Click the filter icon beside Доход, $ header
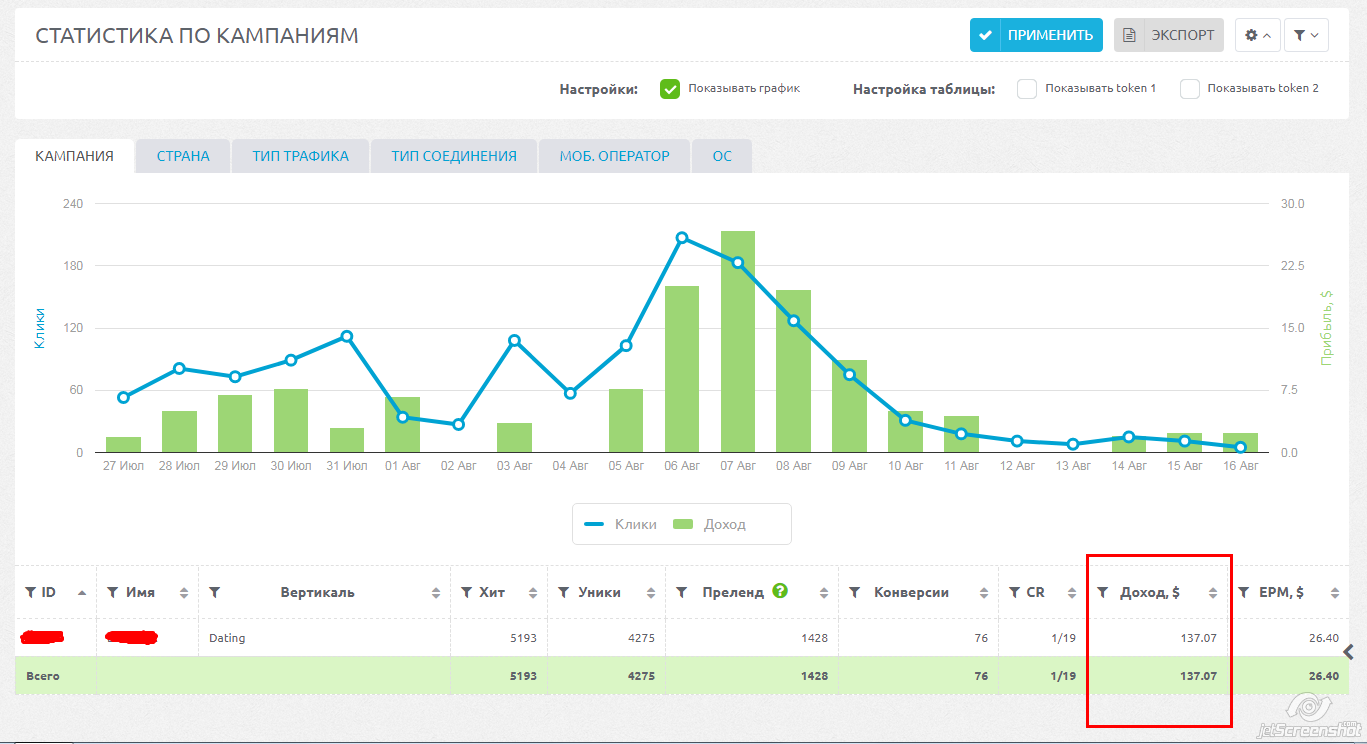 pyautogui.click(x=1102, y=593)
